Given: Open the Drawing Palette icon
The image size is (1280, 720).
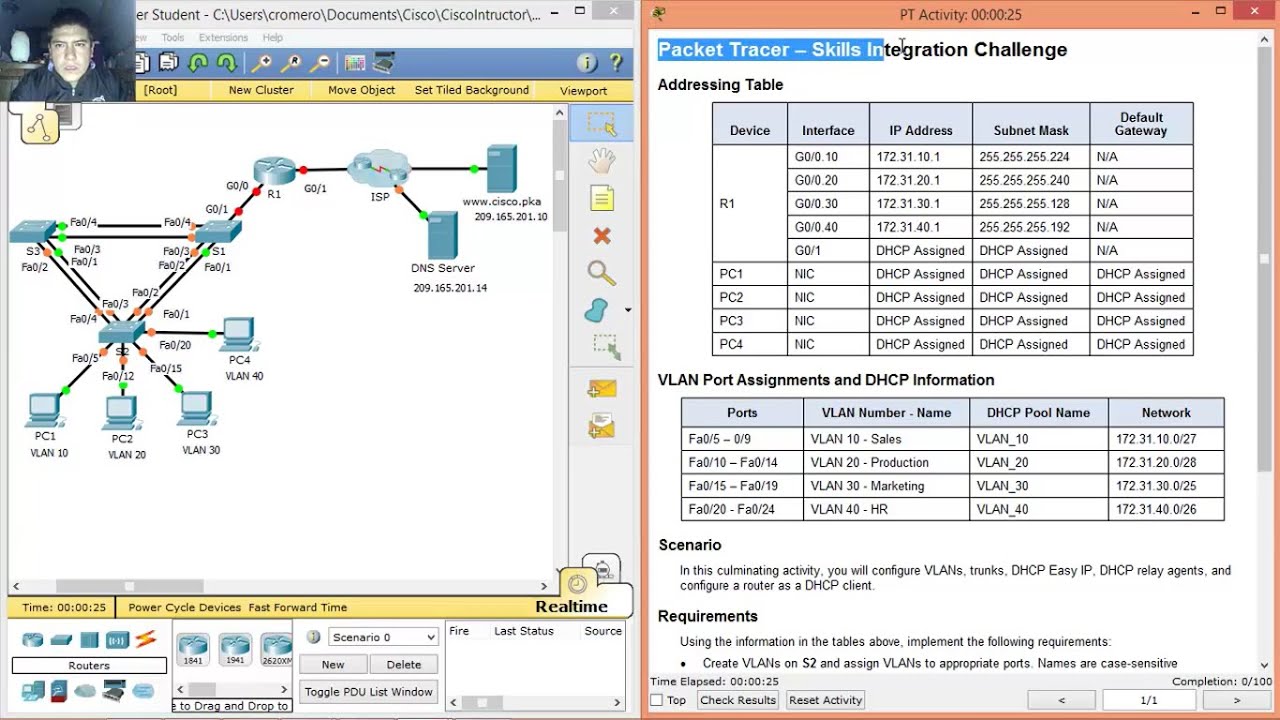Looking at the screenshot, I should pyautogui.click(x=355, y=63).
